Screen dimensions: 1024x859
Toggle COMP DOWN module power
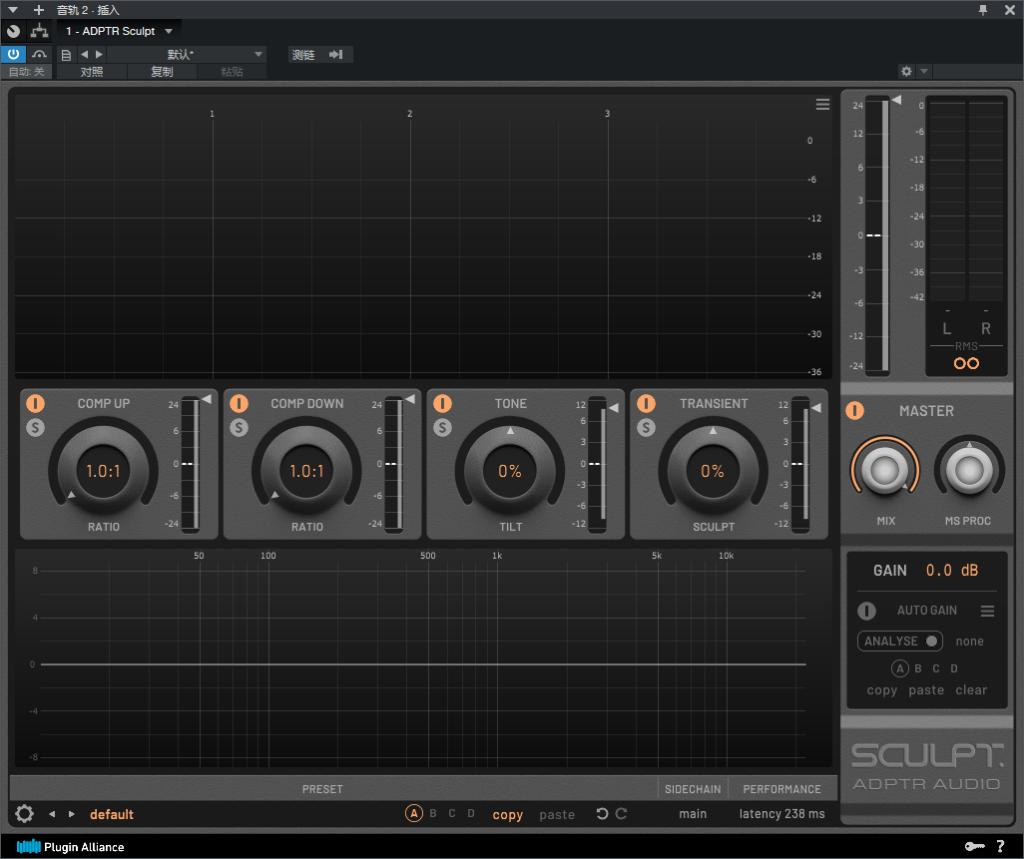[x=239, y=404]
